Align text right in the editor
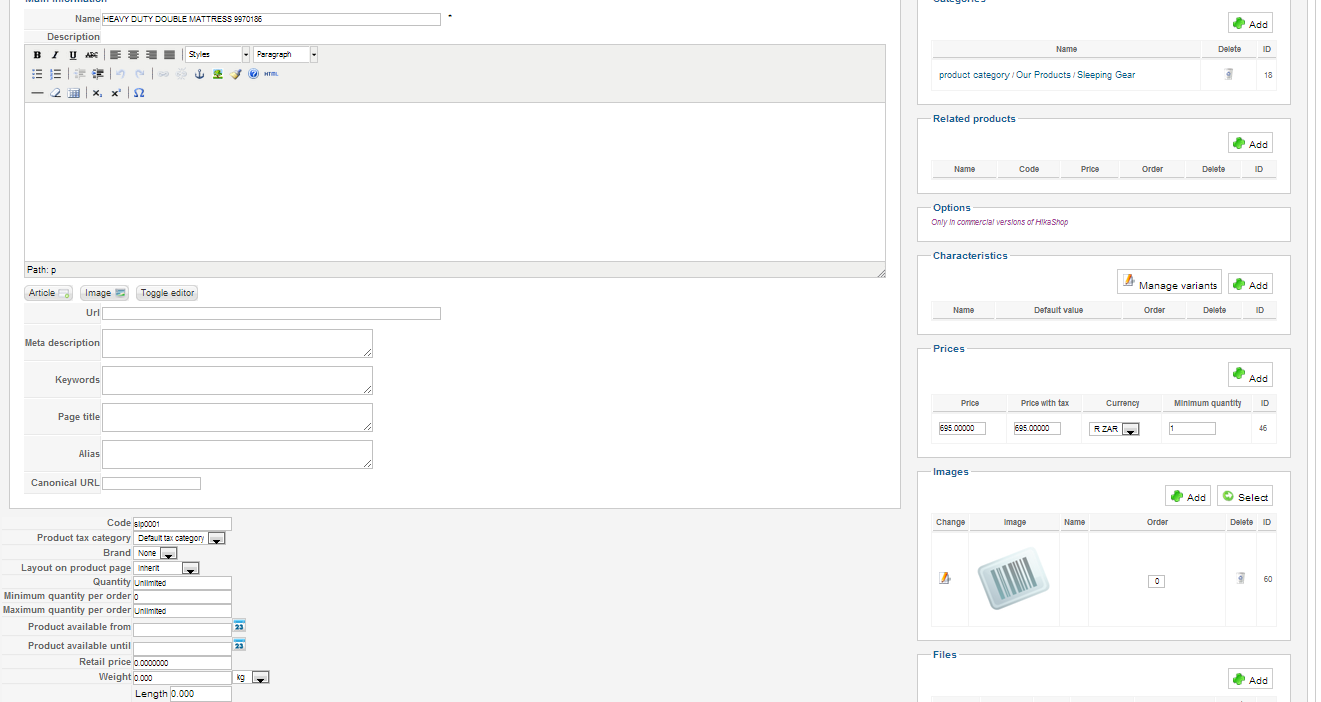This screenshot has height=702, width=1321. pos(151,55)
